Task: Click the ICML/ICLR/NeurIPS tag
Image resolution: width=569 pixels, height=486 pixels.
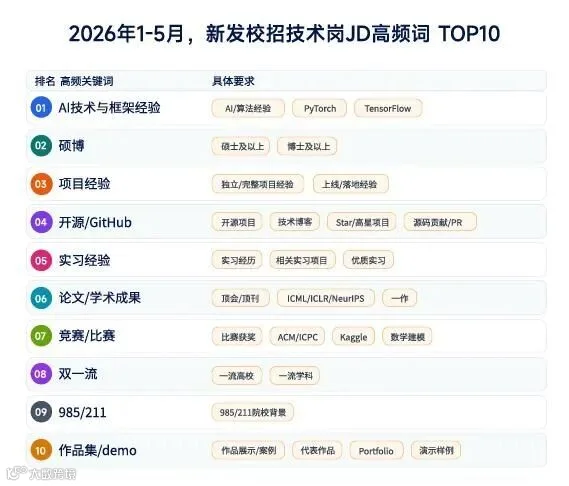Action: (x=326, y=298)
